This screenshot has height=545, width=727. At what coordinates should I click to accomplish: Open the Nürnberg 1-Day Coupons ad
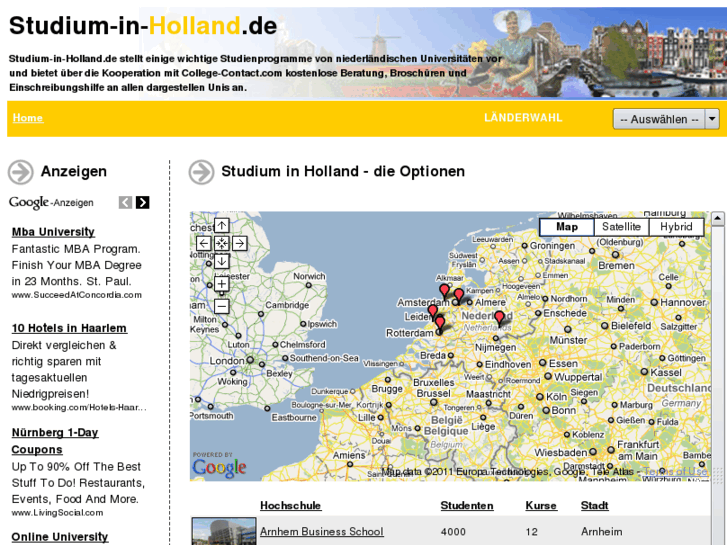(x=55, y=441)
